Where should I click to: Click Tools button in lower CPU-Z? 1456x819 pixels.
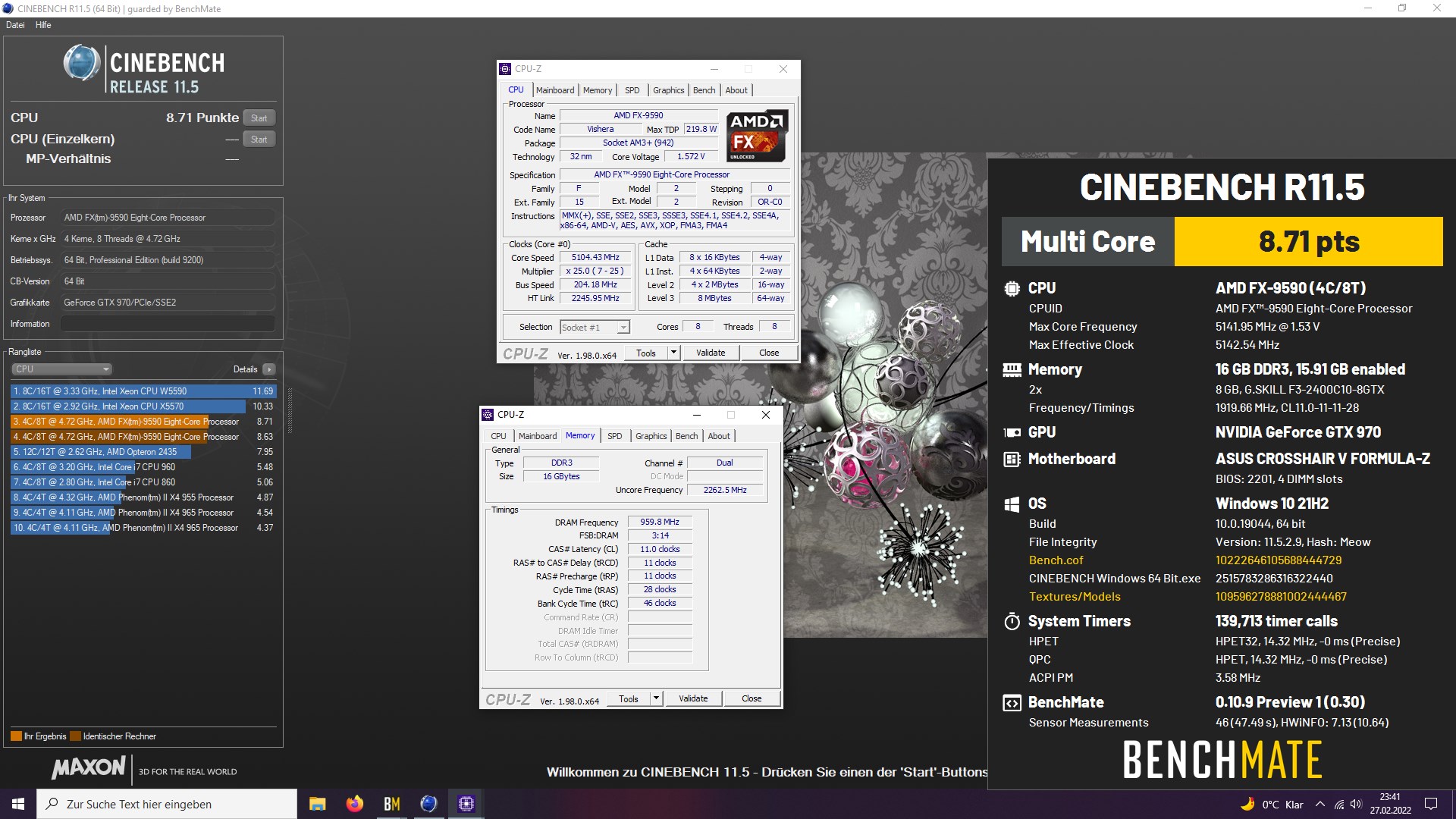629,699
